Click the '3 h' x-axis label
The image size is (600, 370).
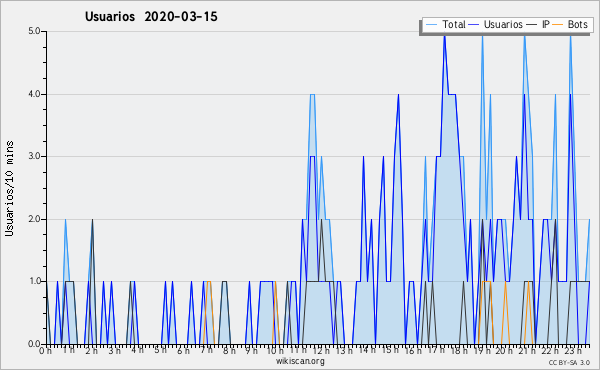coord(114,351)
